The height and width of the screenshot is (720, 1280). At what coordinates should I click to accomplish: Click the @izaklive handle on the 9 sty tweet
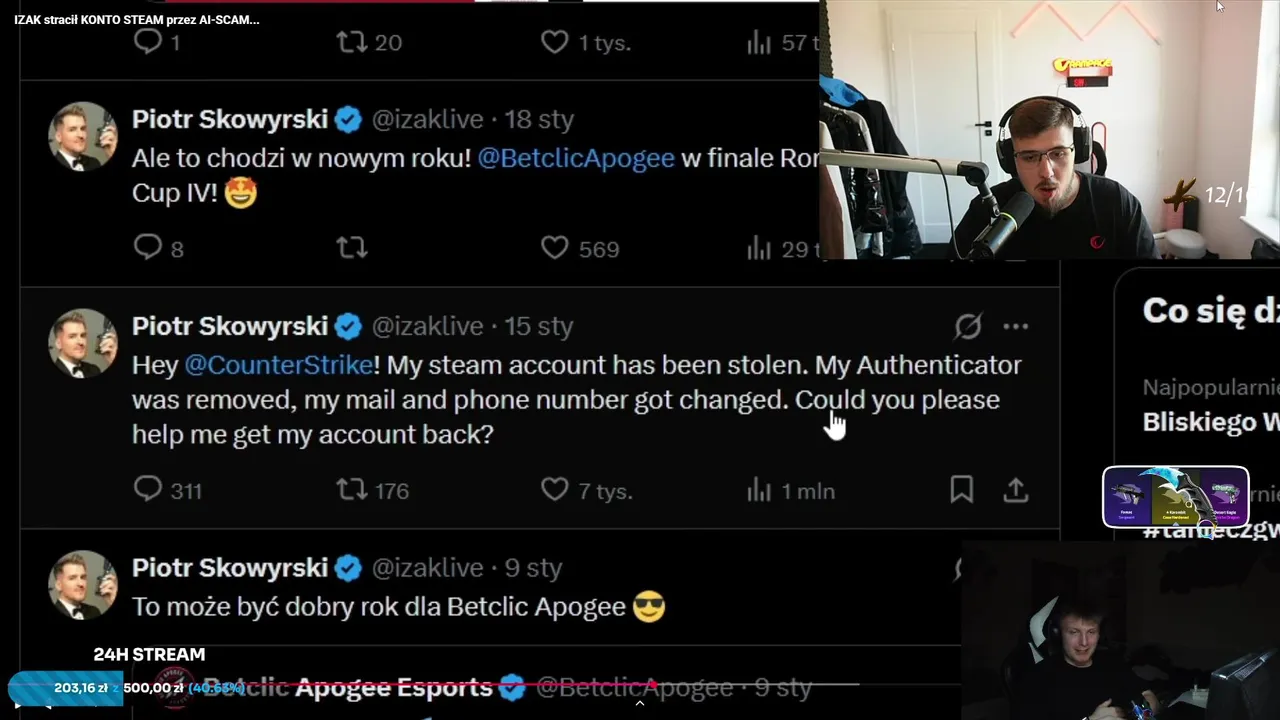click(427, 568)
